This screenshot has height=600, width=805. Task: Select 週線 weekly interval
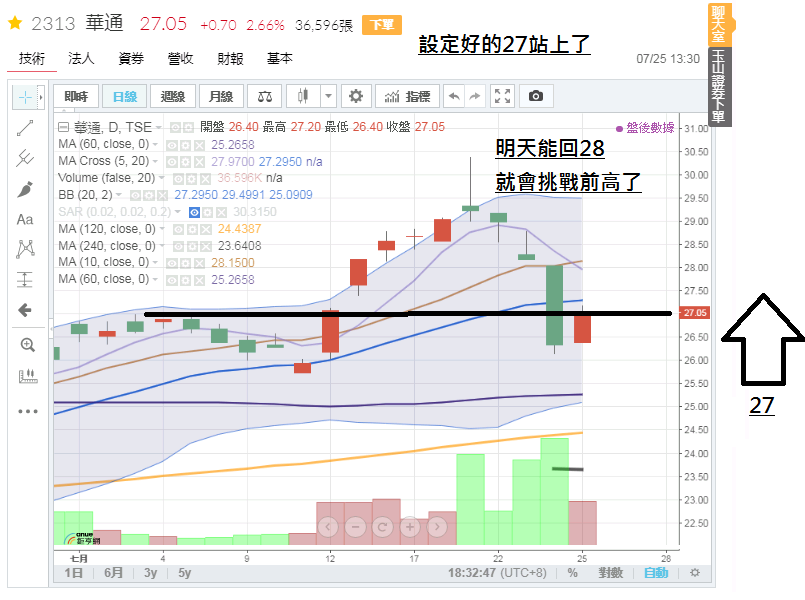point(172,96)
